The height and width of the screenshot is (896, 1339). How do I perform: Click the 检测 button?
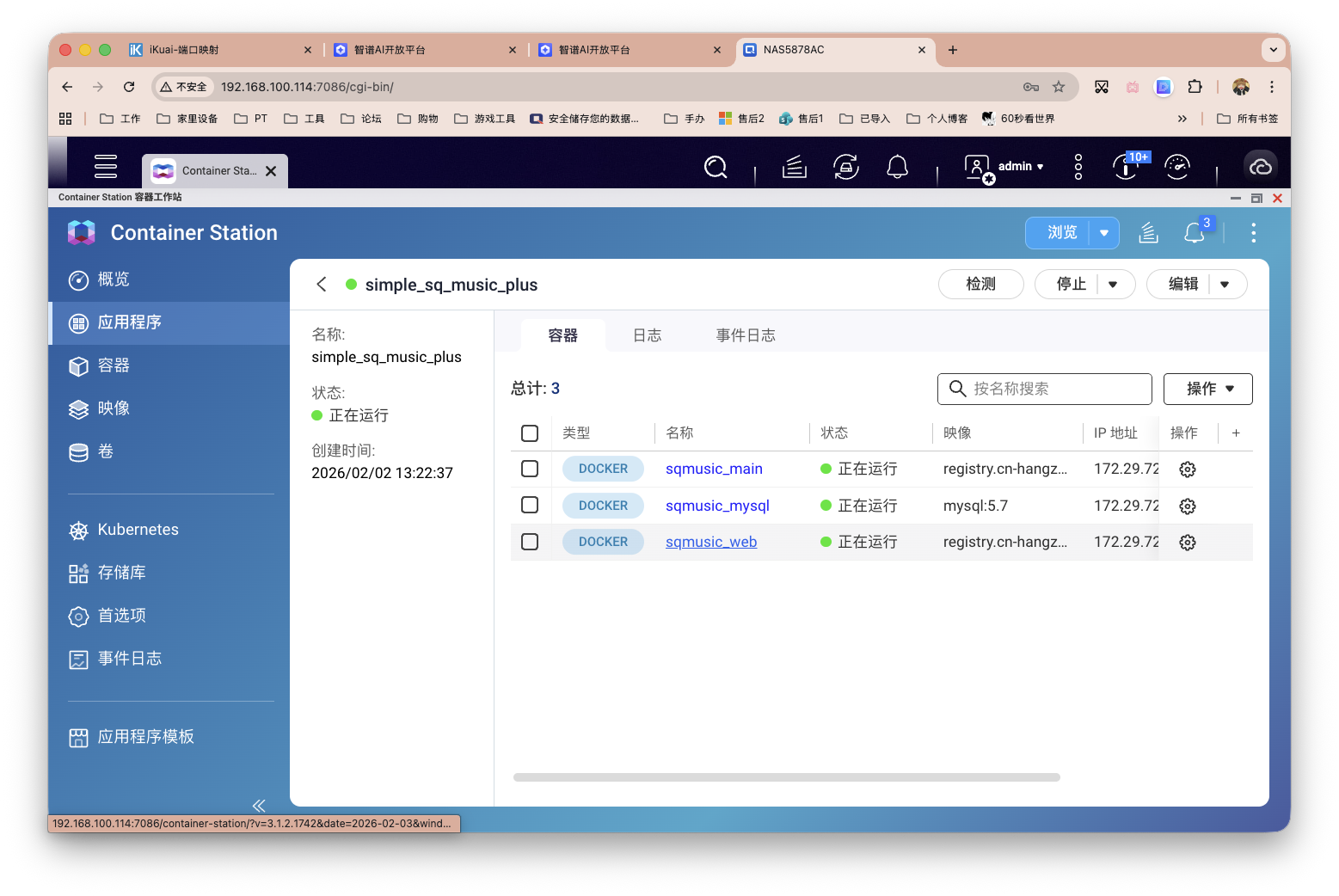coord(980,284)
